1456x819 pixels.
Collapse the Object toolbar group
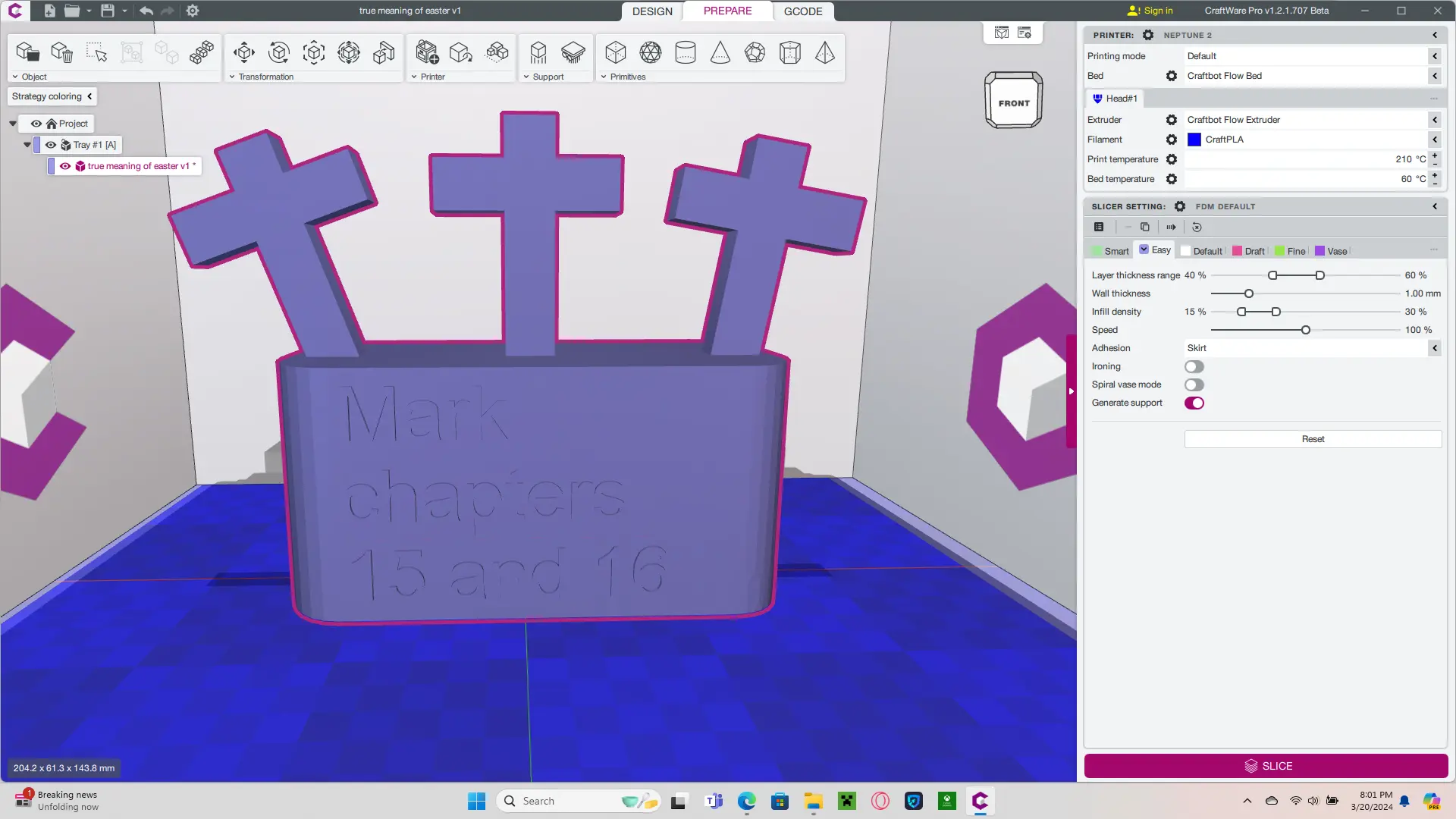15,77
